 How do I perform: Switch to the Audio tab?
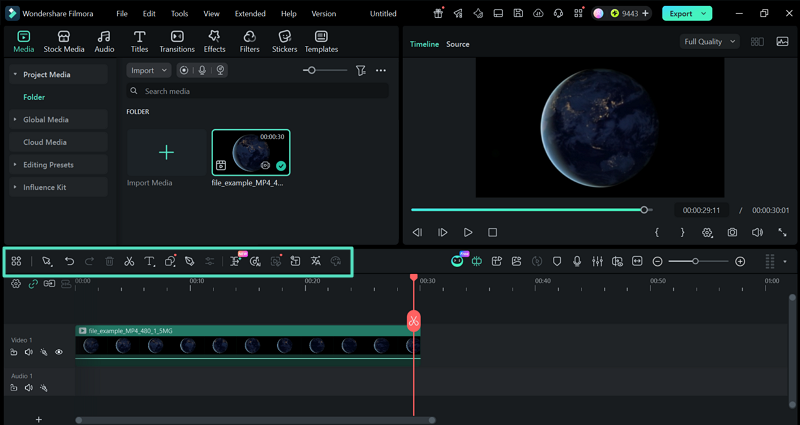pos(104,42)
